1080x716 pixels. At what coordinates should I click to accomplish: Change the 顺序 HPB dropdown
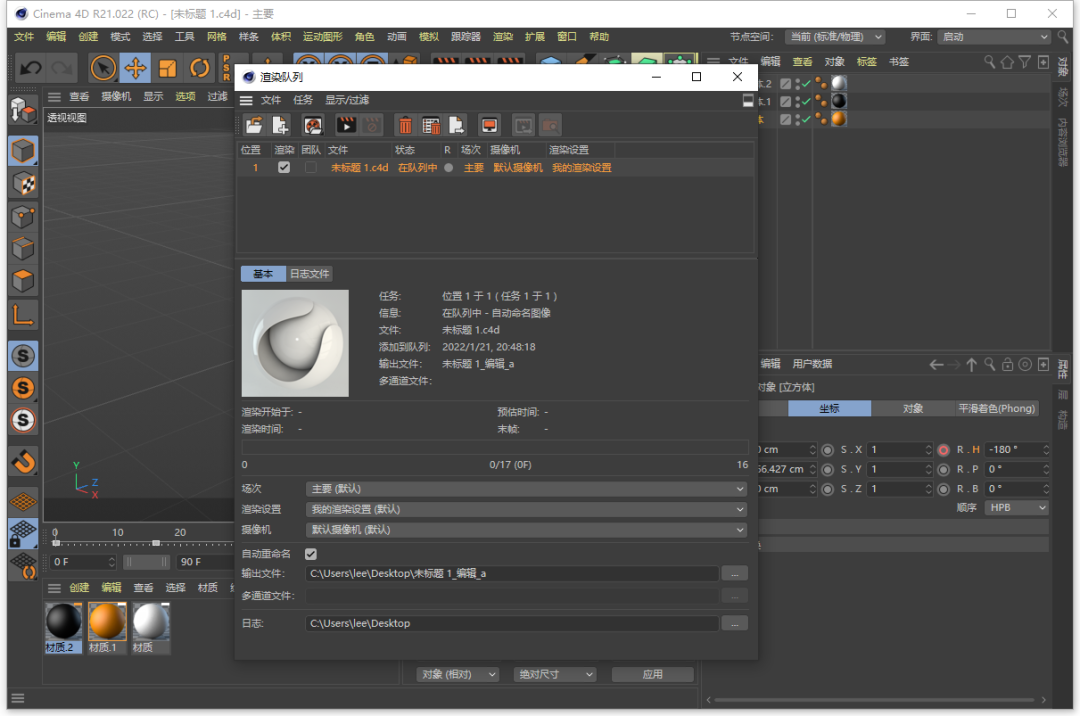[x=1016, y=507]
